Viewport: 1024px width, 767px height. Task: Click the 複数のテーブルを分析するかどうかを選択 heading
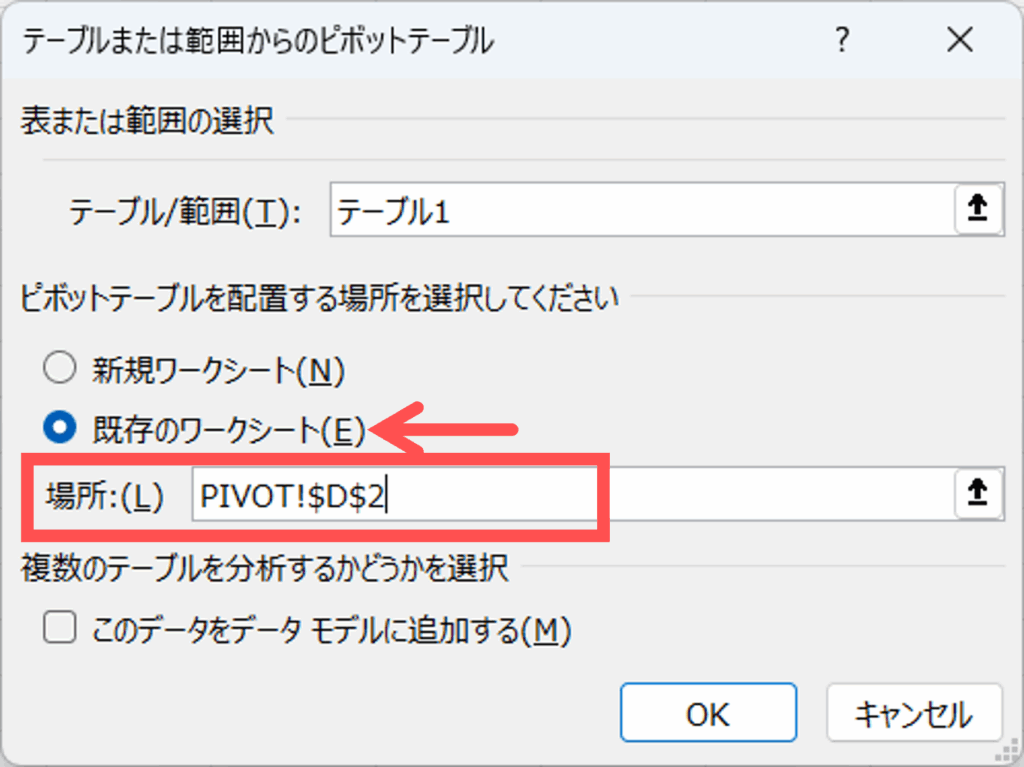(265, 568)
